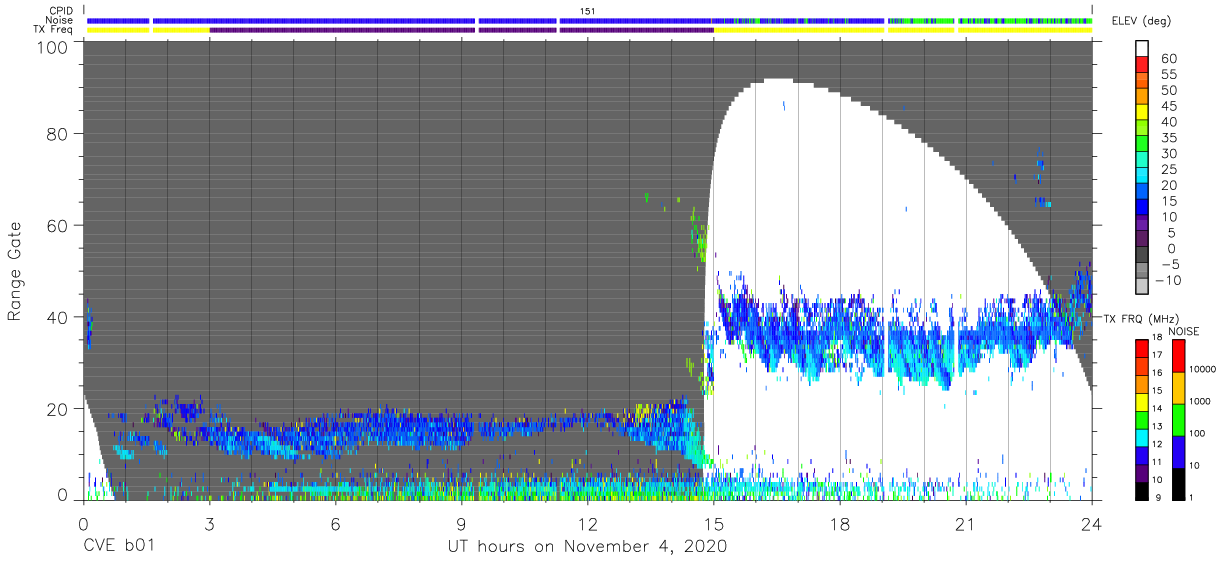Click the 6 tick on UT hours axis
Viewport: 1228px width, 567px height.
click(335, 524)
